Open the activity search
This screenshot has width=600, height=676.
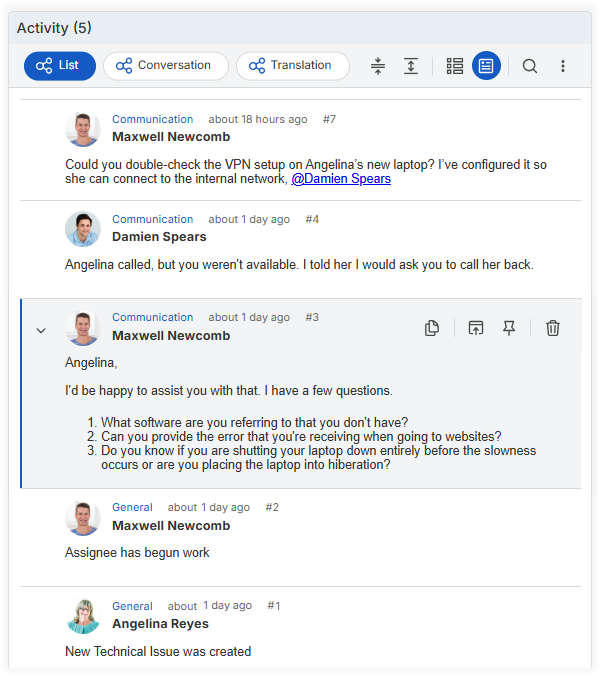530,66
